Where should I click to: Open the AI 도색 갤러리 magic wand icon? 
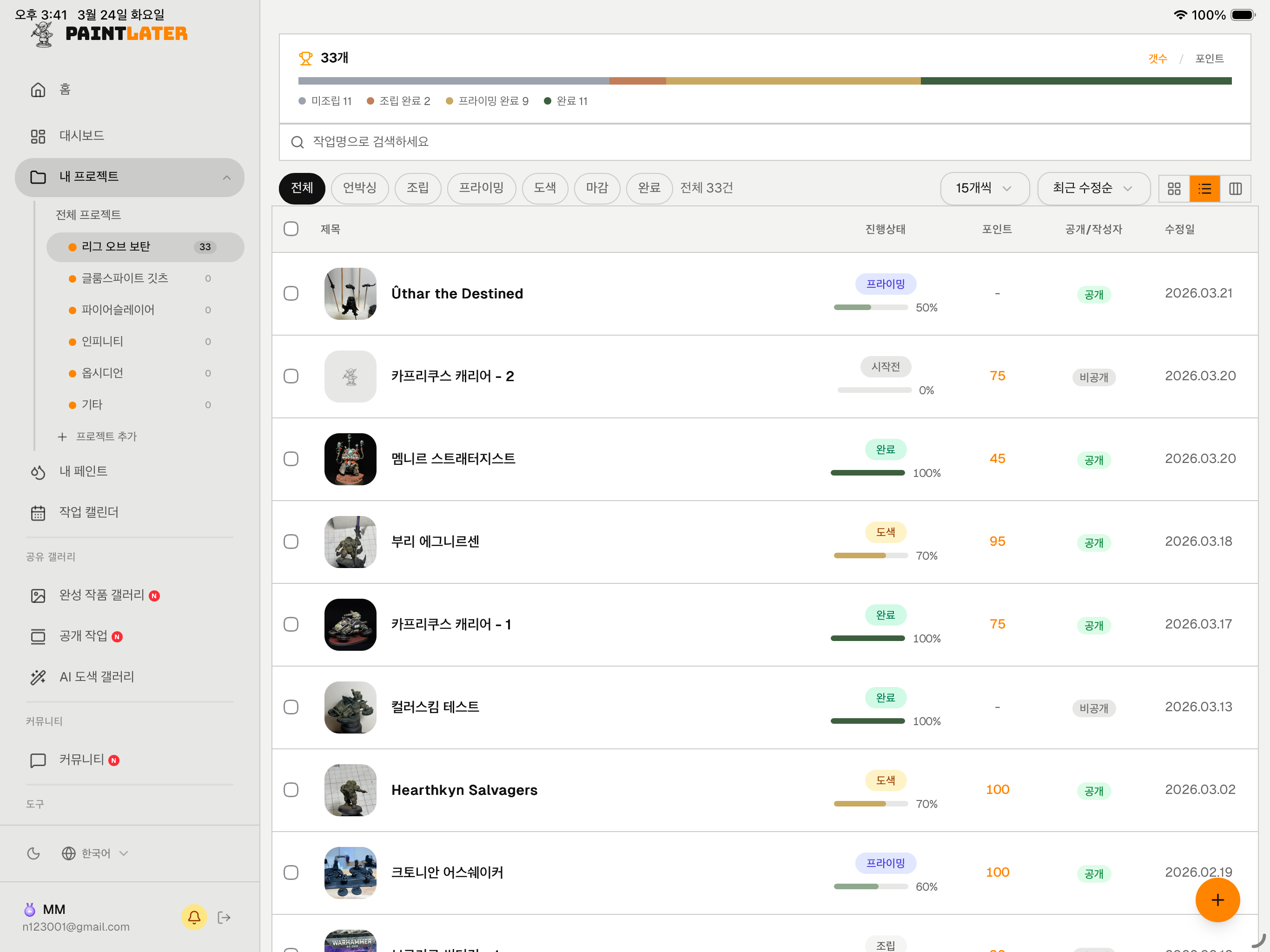coord(38,677)
